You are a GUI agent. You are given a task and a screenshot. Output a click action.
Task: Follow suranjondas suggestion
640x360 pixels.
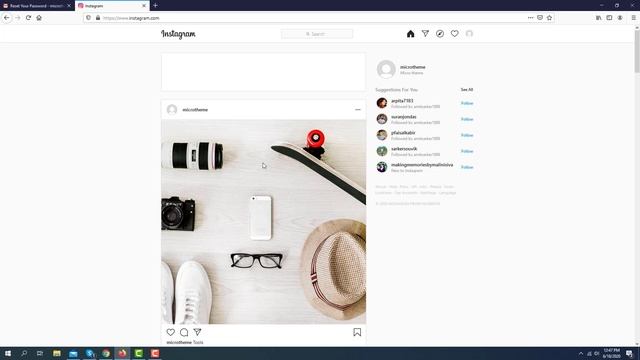click(467, 119)
